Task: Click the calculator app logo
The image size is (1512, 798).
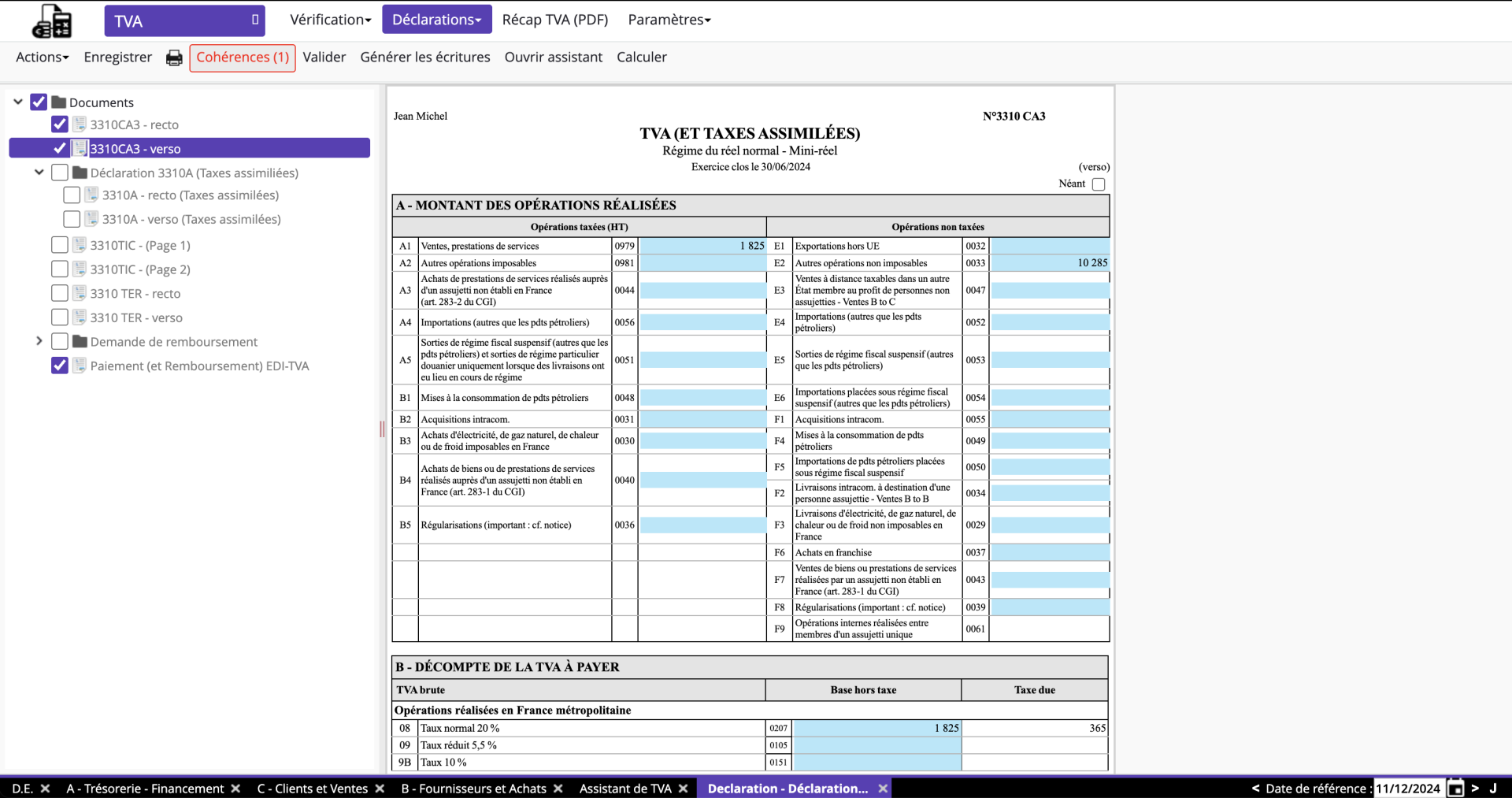Action: (x=52, y=21)
